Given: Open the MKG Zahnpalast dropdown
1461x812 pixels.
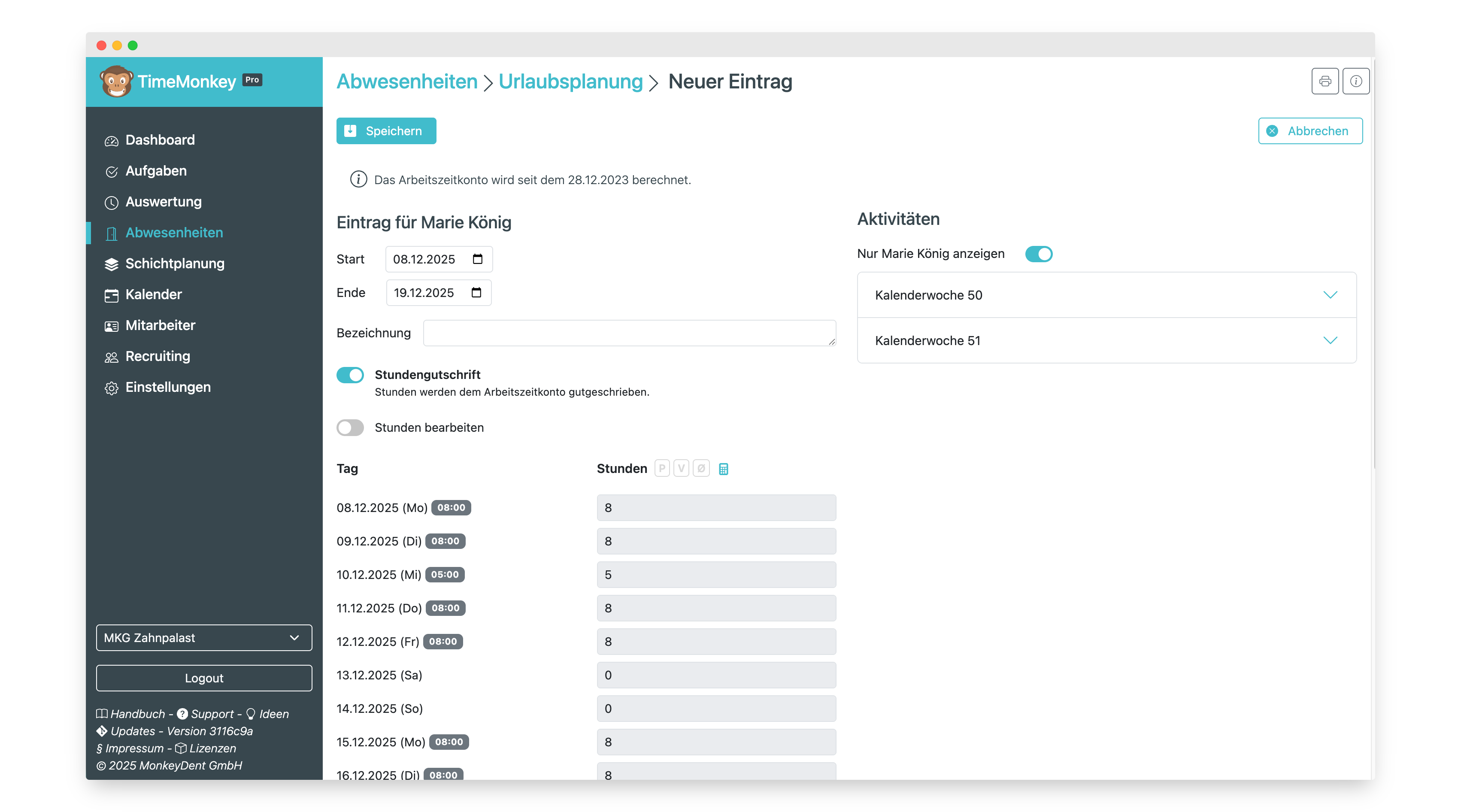Looking at the screenshot, I should pyautogui.click(x=203, y=638).
